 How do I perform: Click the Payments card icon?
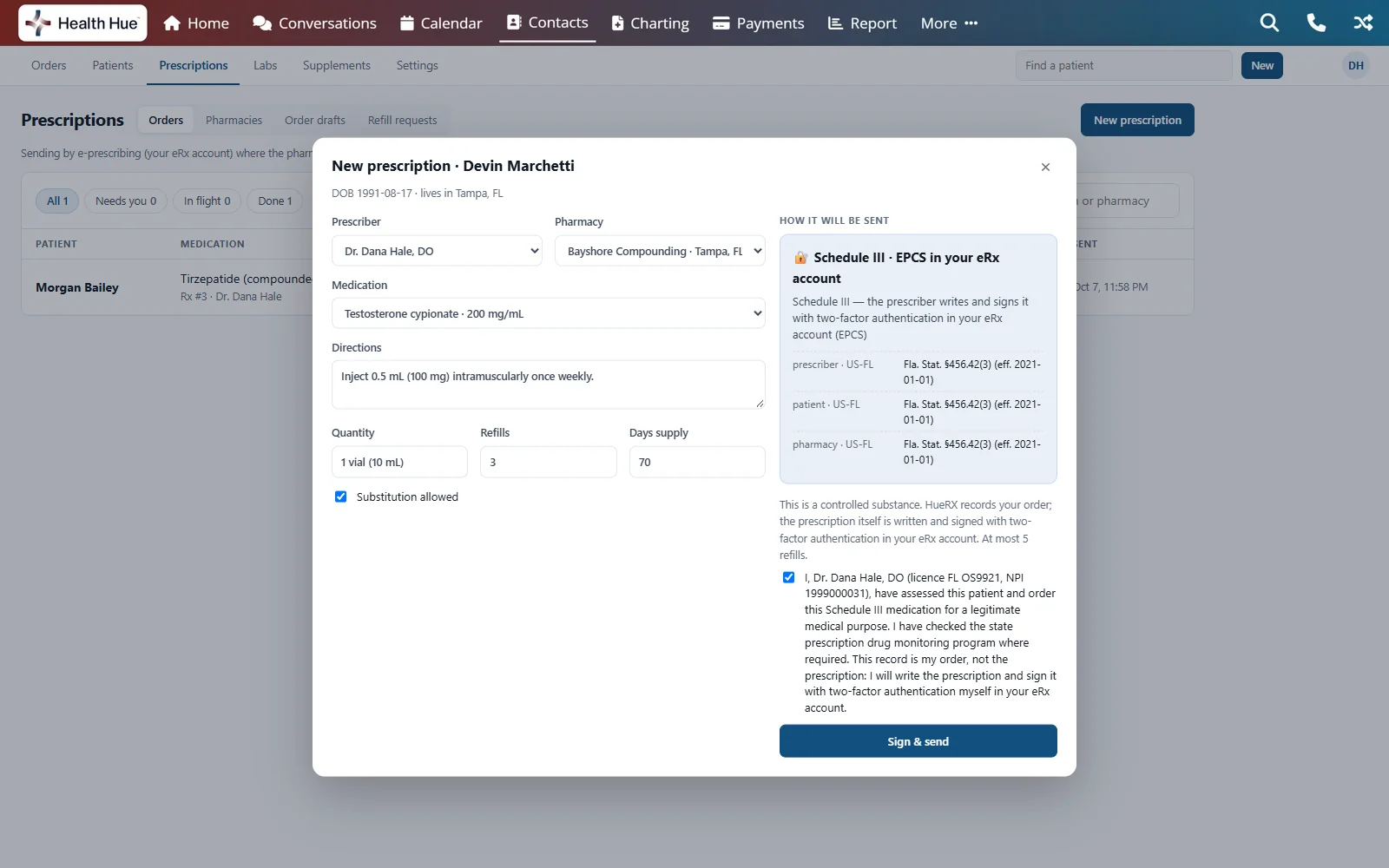click(721, 23)
